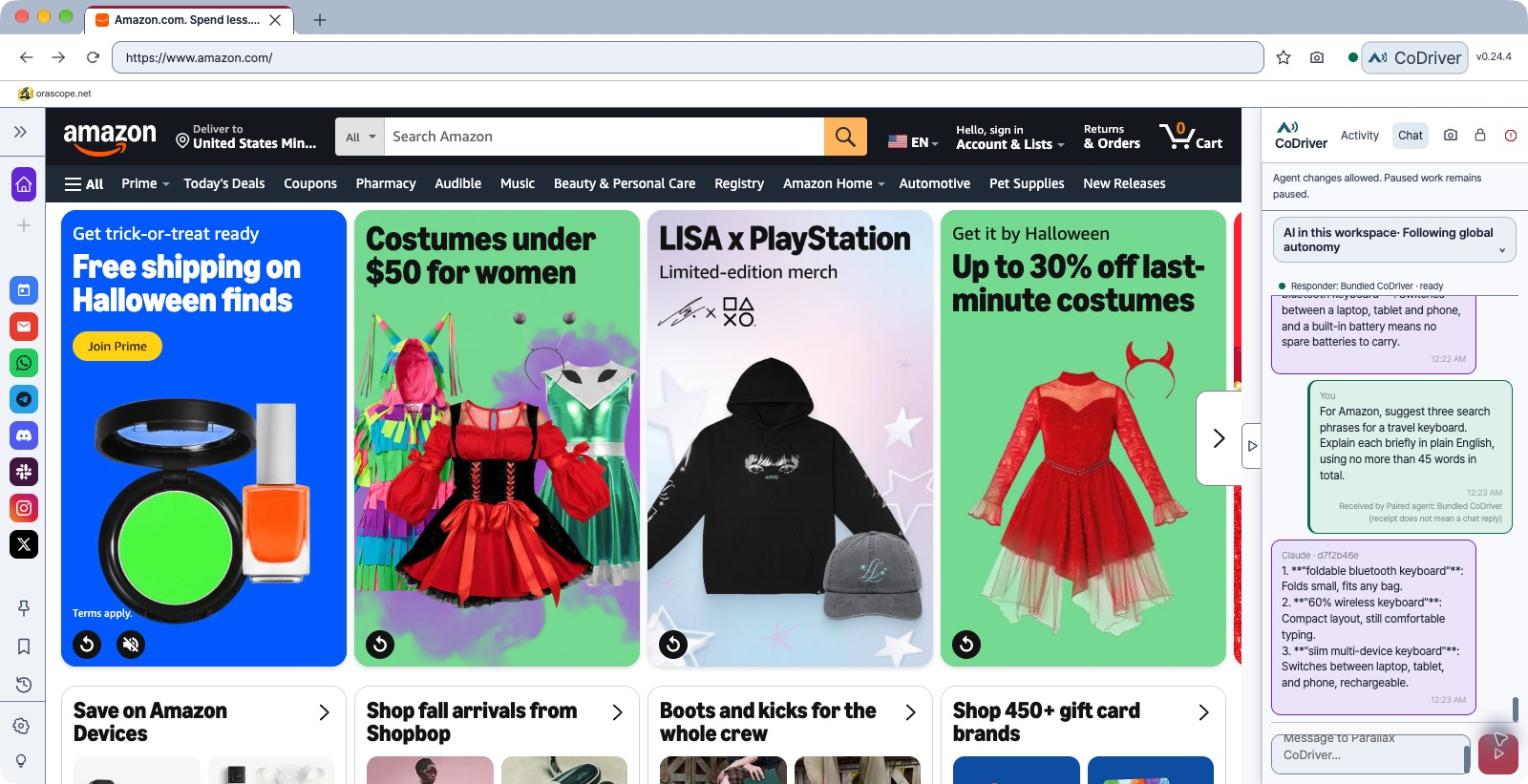The width and height of the screenshot is (1528, 784).
Task: Click the CoDriver panel screenshot camera icon
Action: pyautogui.click(x=1451, y=136)
